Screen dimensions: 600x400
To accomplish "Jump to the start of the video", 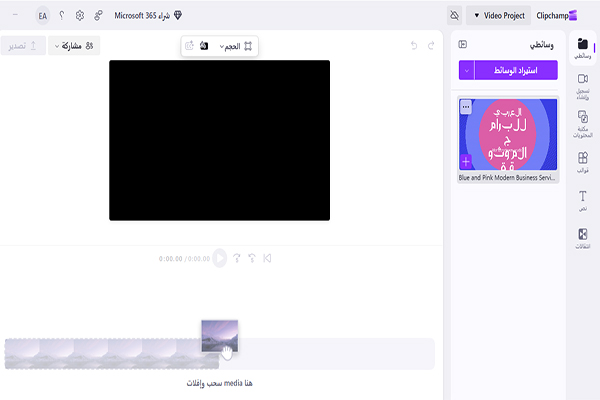I will click(x=267, y=258).
